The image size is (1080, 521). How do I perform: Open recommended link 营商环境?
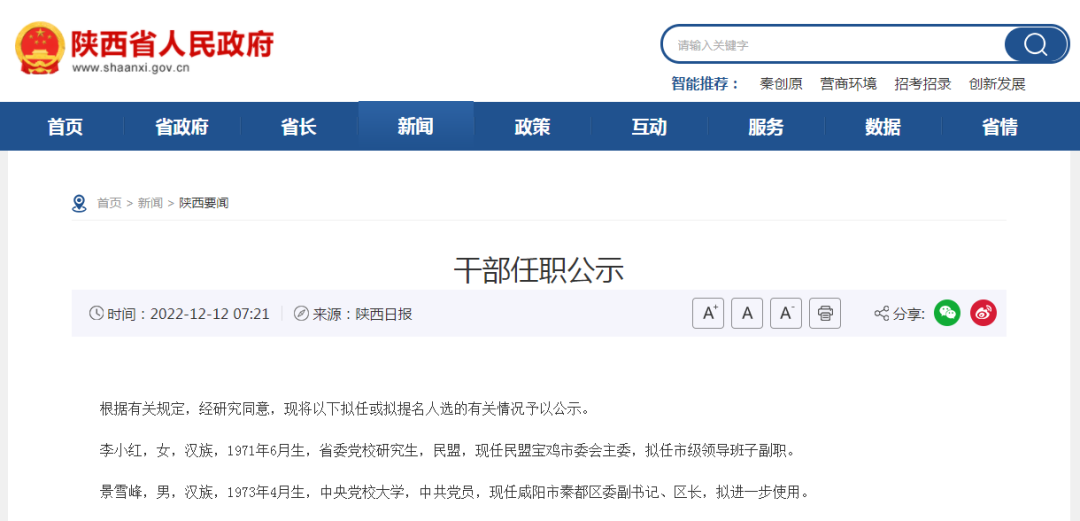point(849,84)
